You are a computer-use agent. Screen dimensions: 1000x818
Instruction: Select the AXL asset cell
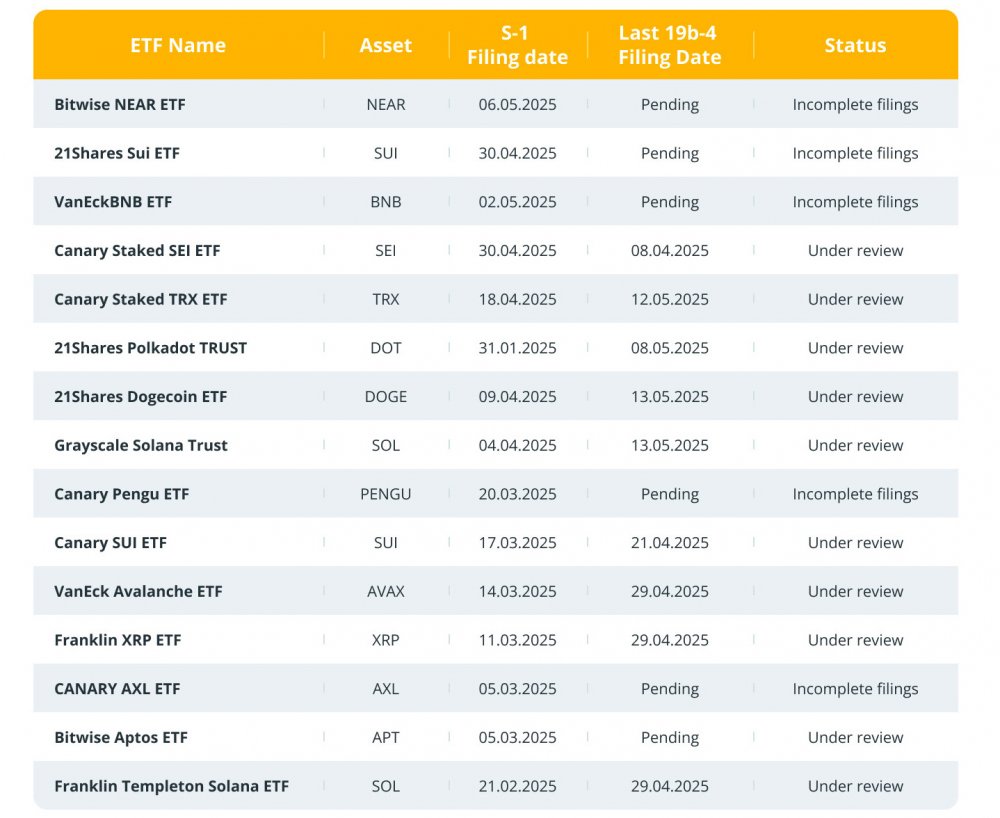pyautogui.click(x=386, y=689)
